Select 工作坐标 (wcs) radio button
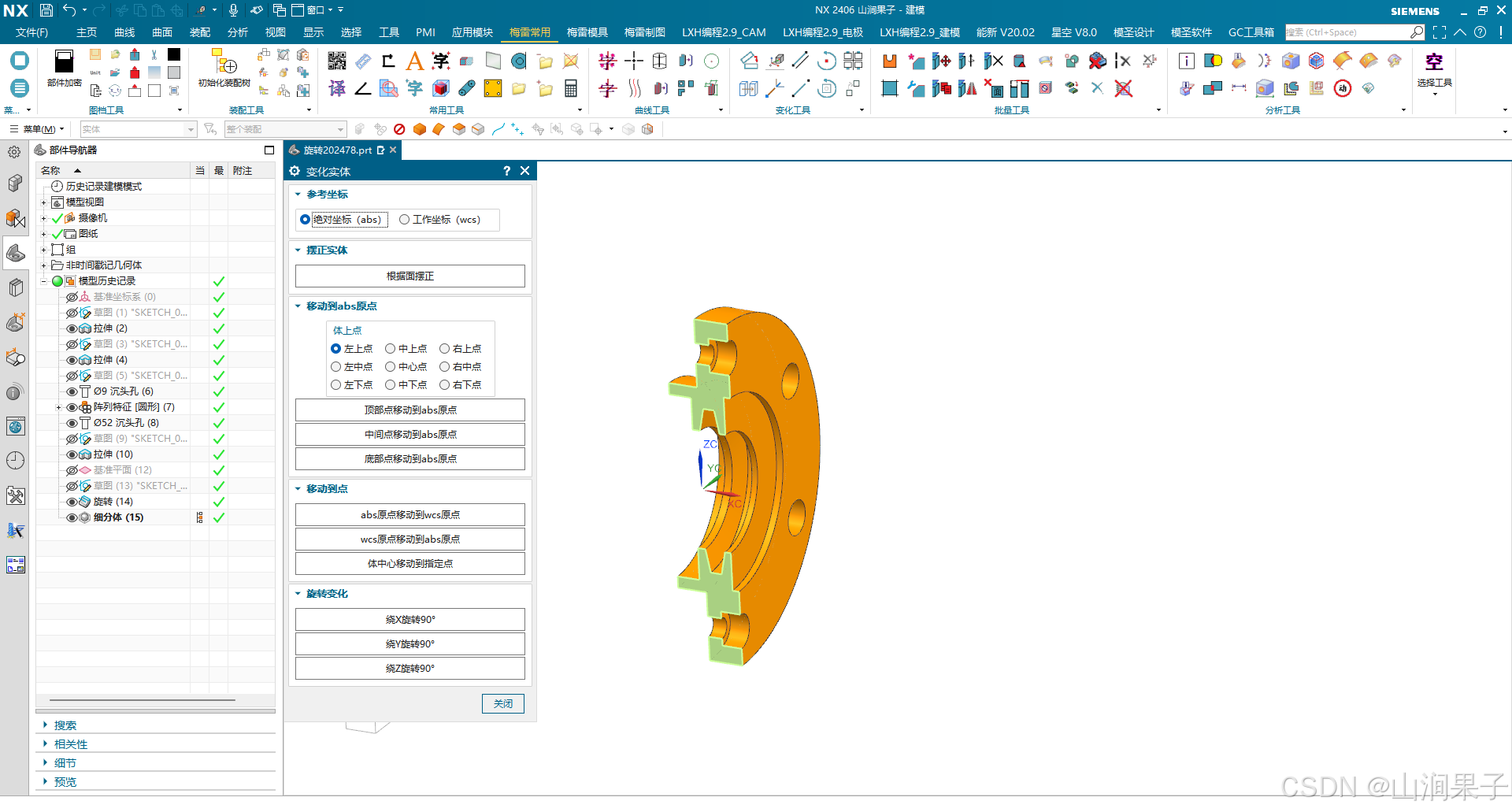 click(x=405, y=220)
